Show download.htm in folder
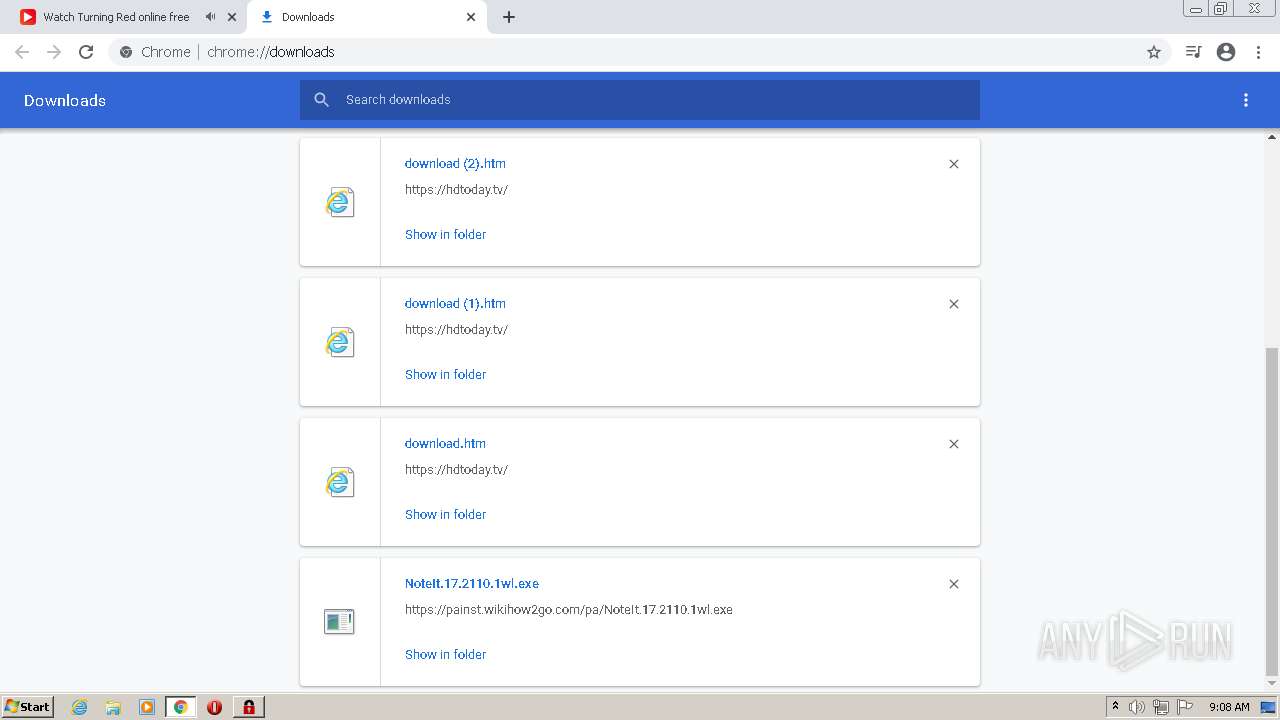Viewport: 1280px width, 720px height. 445,514
